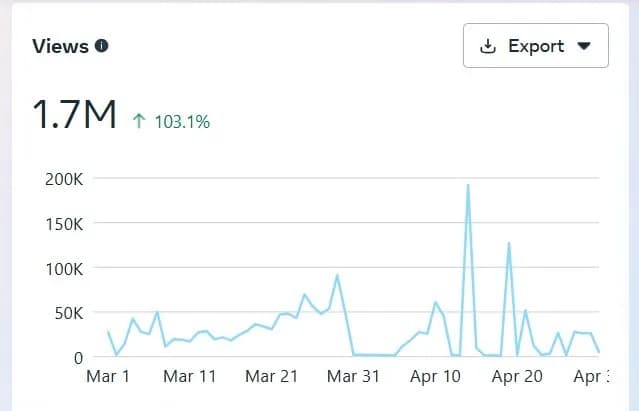The width and height of the screenshot is (639, 411).
Task: Click the 1.7M total views figure
Action: click(75, 115)
